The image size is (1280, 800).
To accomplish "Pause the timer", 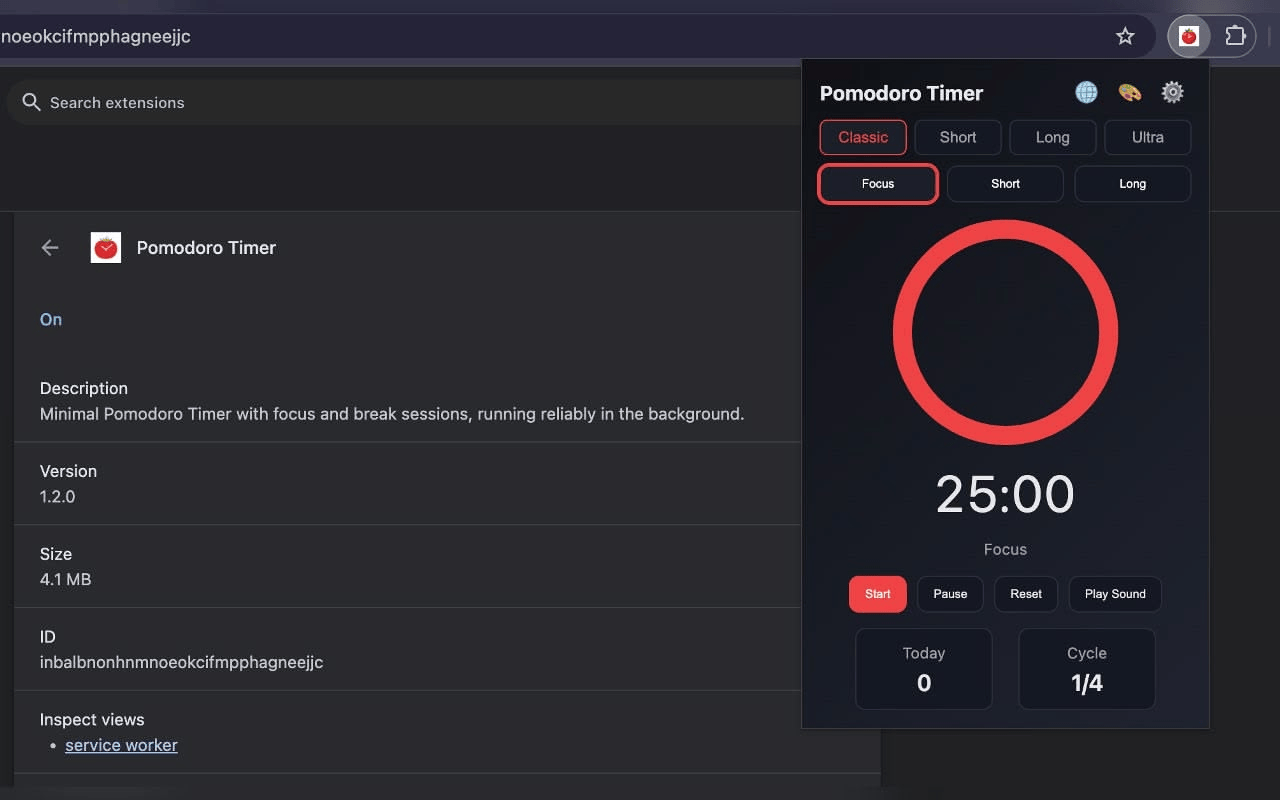I will point(950,594).
